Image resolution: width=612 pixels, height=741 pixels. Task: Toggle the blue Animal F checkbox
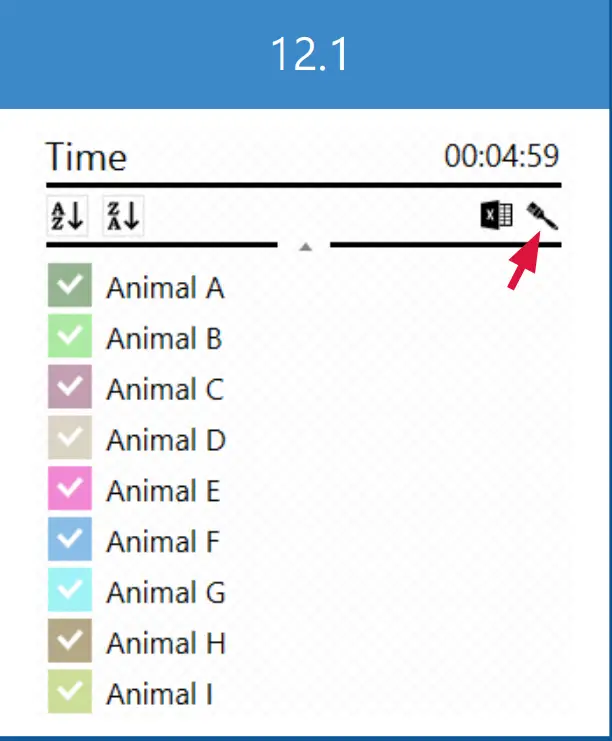[x=69, y=541]
